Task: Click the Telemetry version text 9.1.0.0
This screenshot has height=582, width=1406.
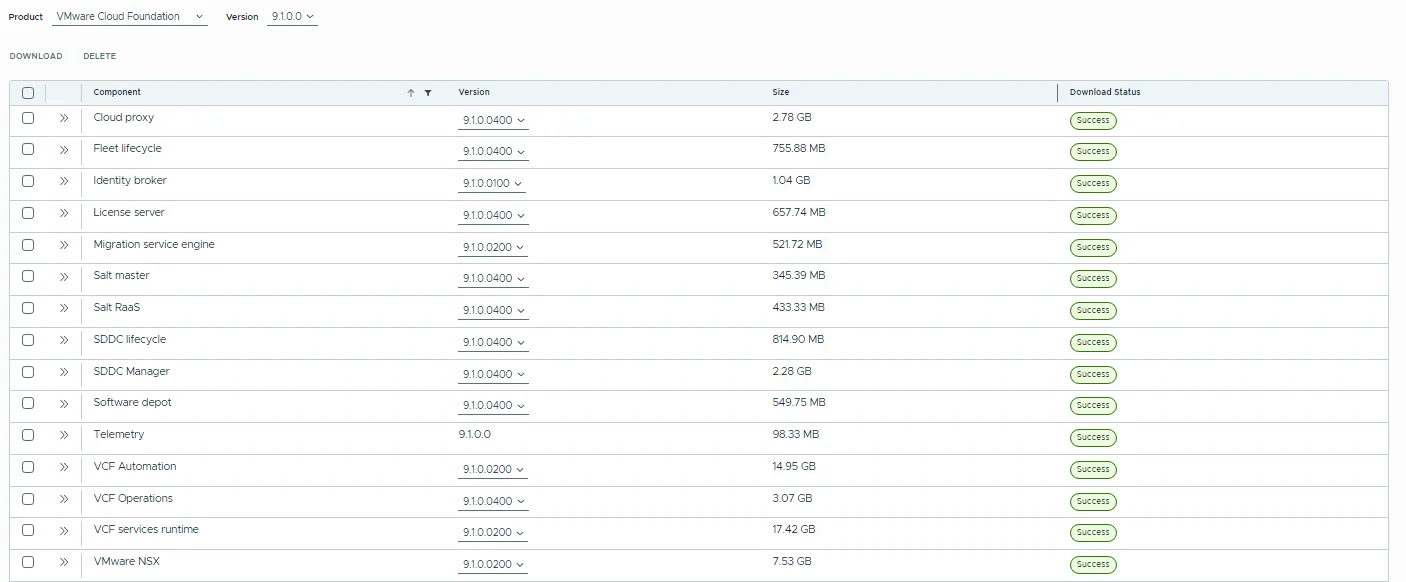Action: (475, 435)
